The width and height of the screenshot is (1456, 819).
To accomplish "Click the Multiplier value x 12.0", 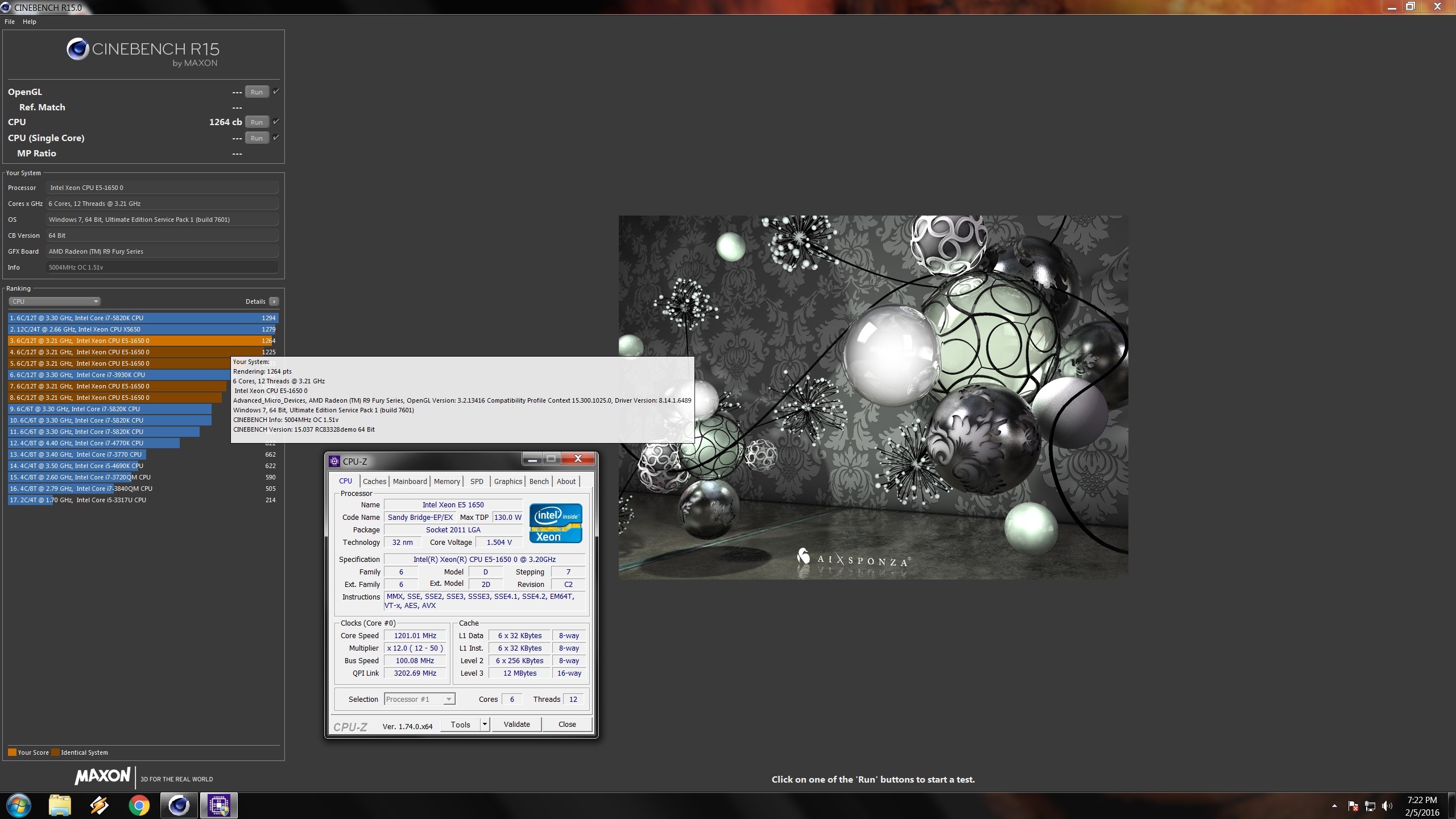I will (x=415, y=648).
